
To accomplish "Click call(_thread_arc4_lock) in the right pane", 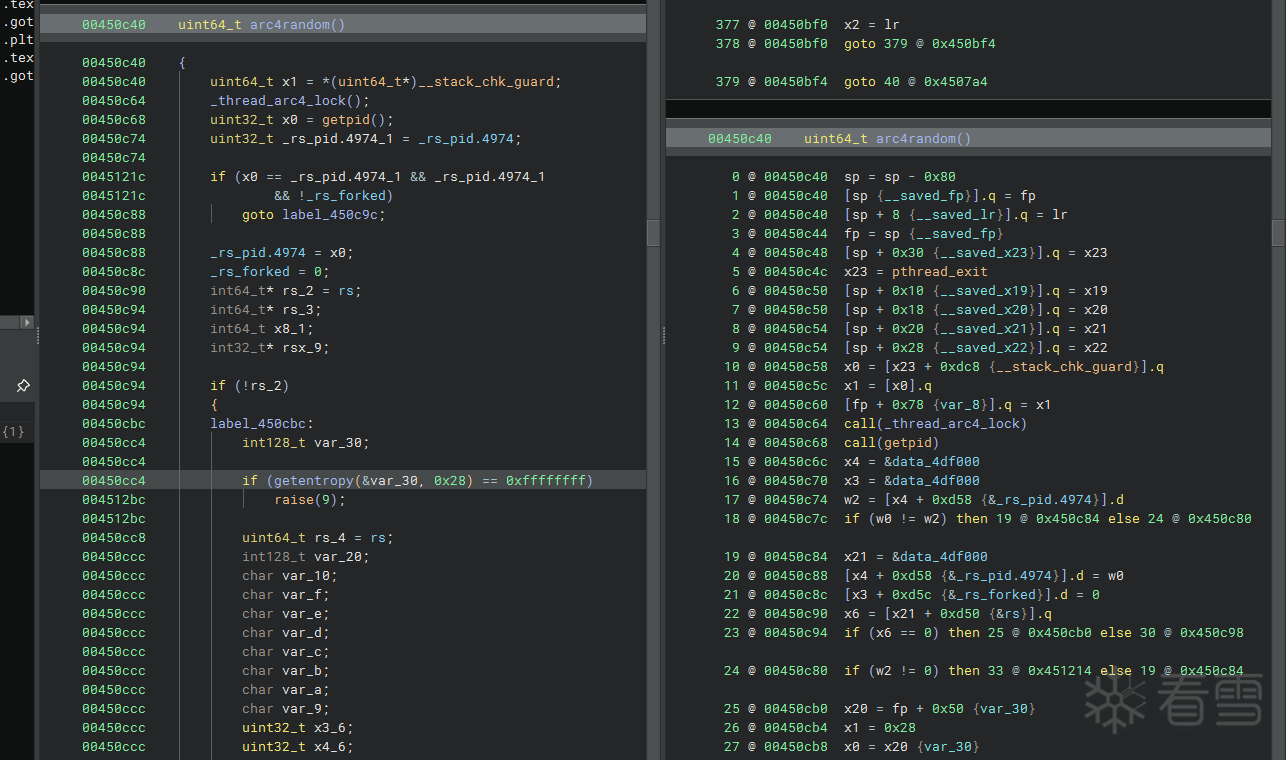I will click(x=936, y=424).
